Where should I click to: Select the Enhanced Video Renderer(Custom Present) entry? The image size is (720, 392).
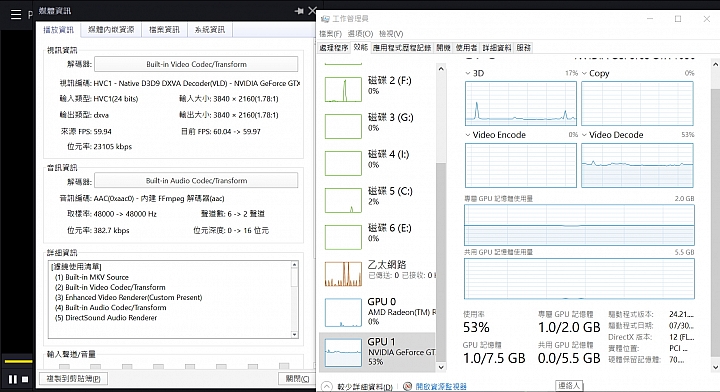tap(129, 297)
